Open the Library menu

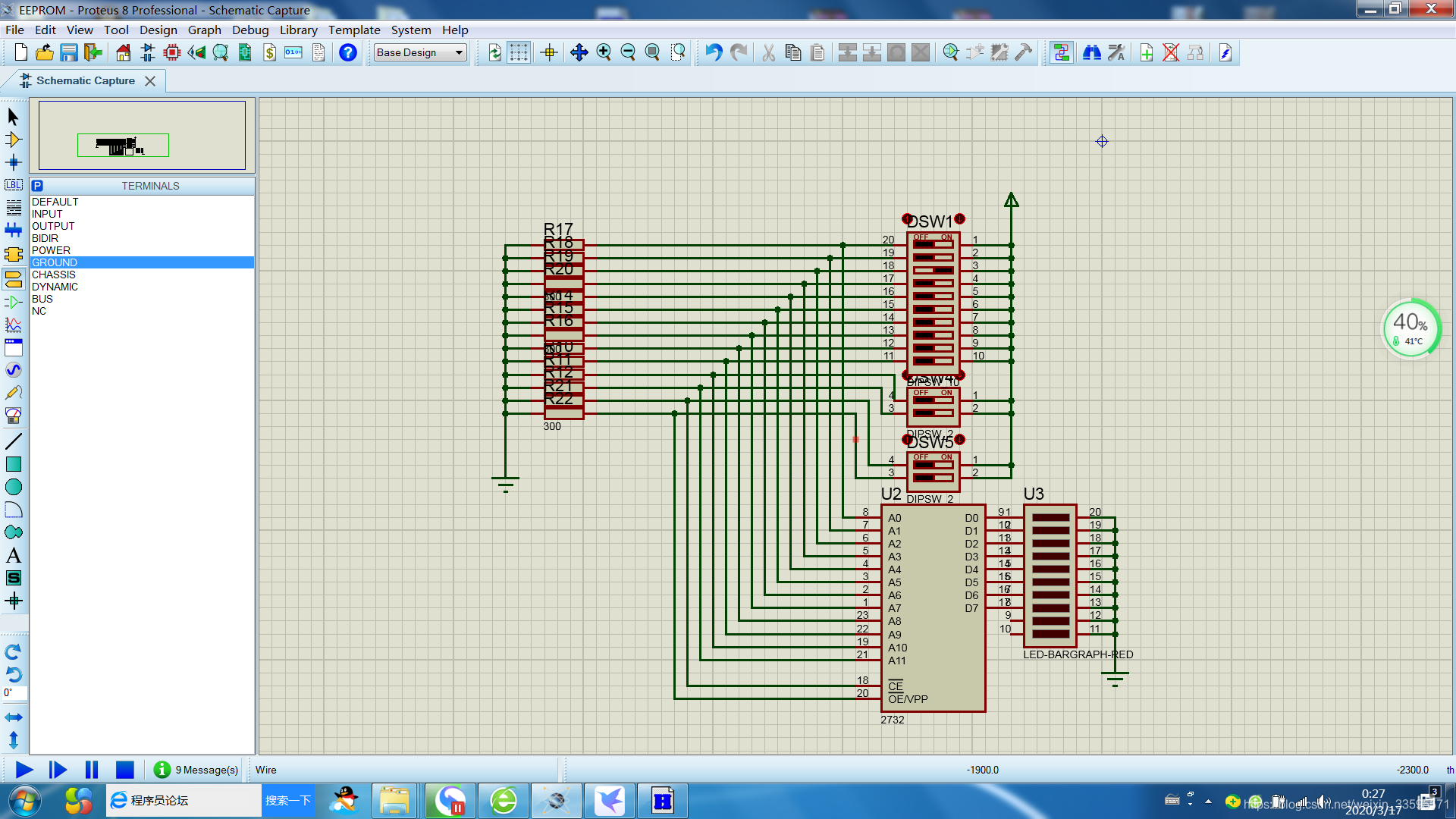pos(298,30)
